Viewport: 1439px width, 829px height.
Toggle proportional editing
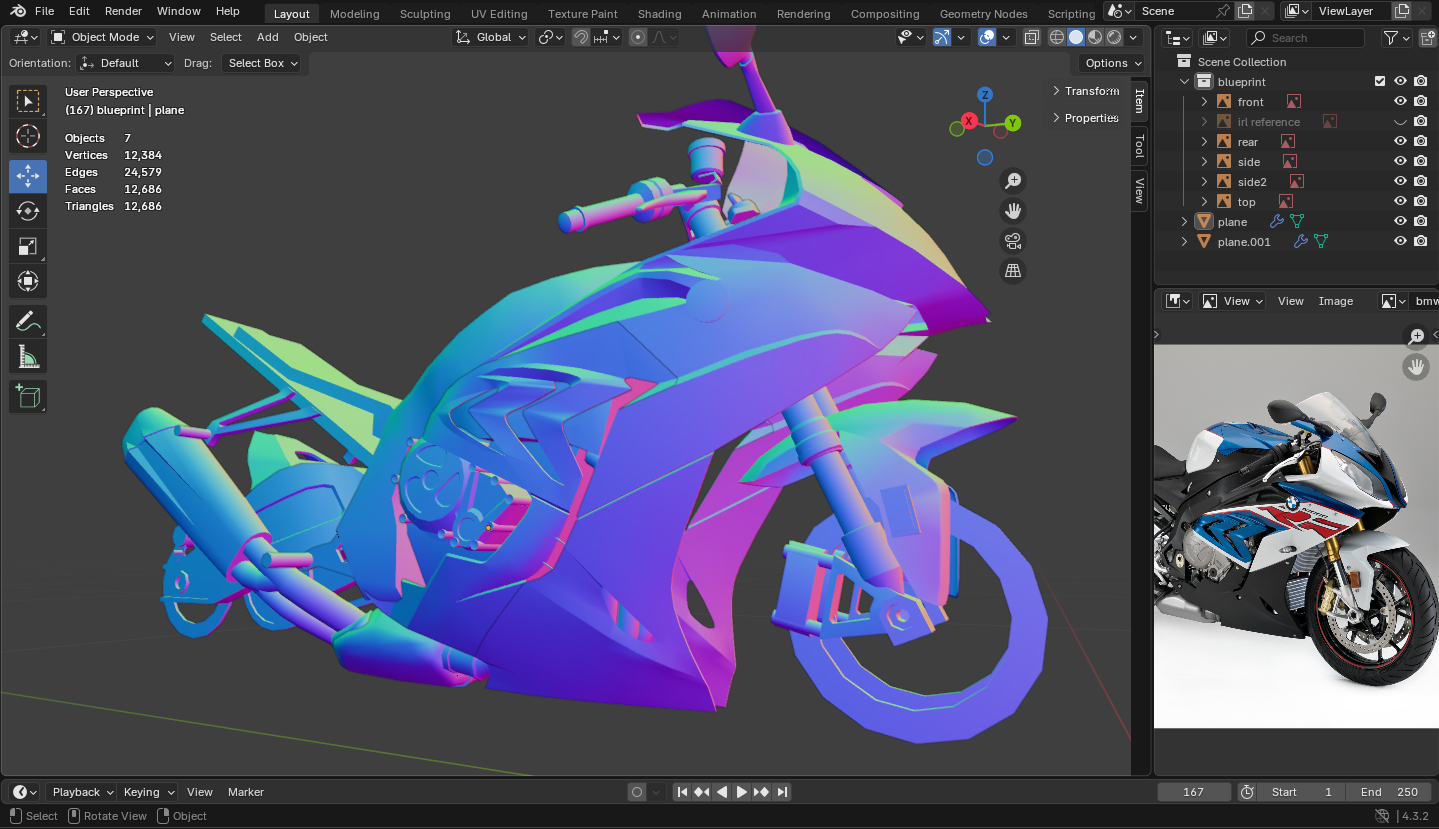pos(638,37)
